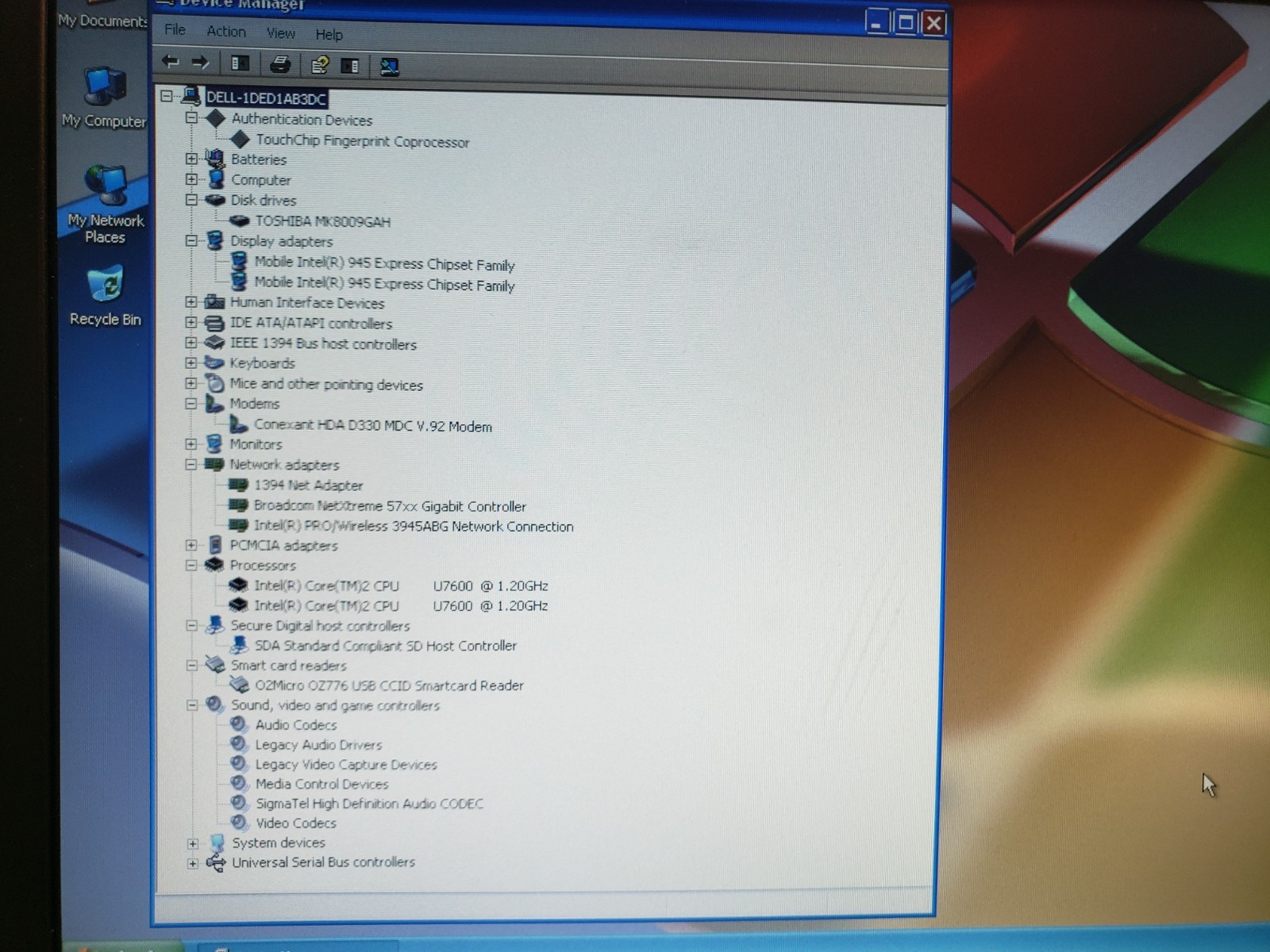Select O2Micro OZ776 USB CCID Smartcard Reader
This screenshot has width=1270, height=952.
[x=389, y=685]
